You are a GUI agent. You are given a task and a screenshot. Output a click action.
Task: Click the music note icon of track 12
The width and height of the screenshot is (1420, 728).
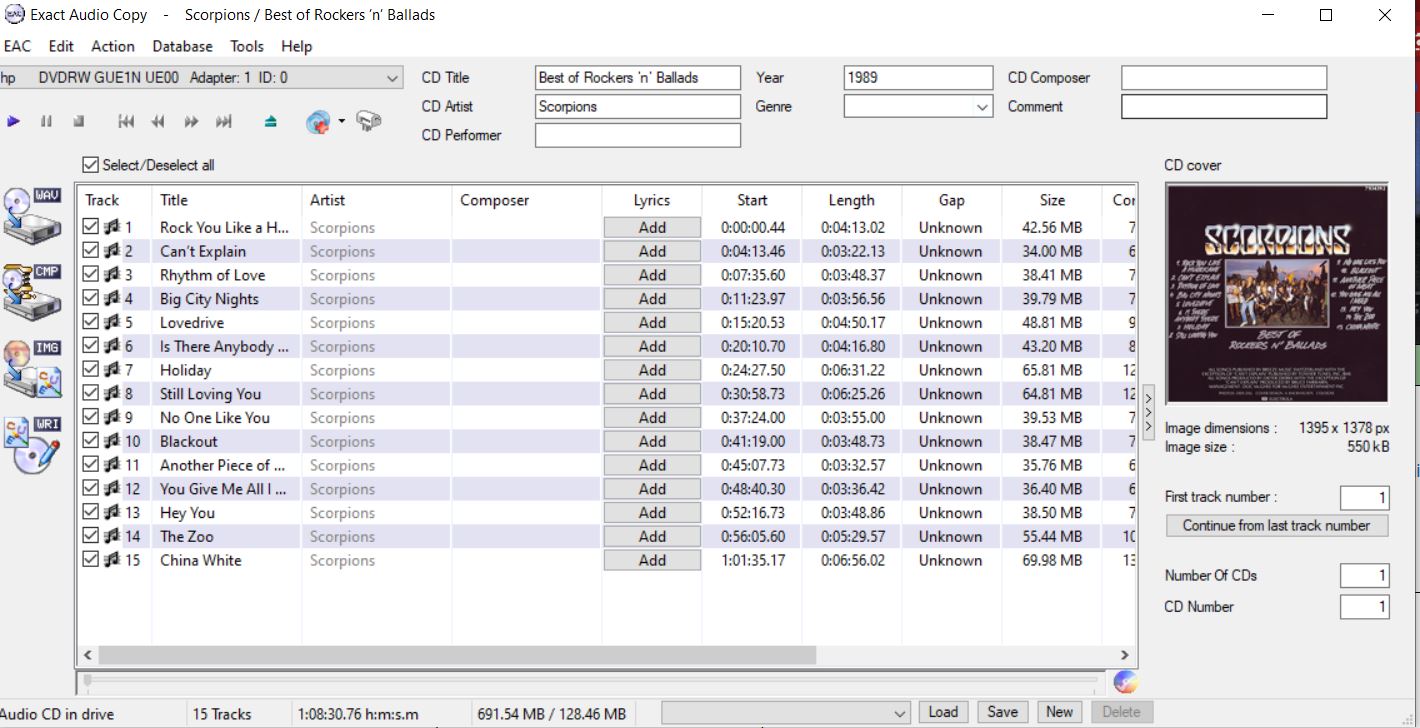[112, 489]
